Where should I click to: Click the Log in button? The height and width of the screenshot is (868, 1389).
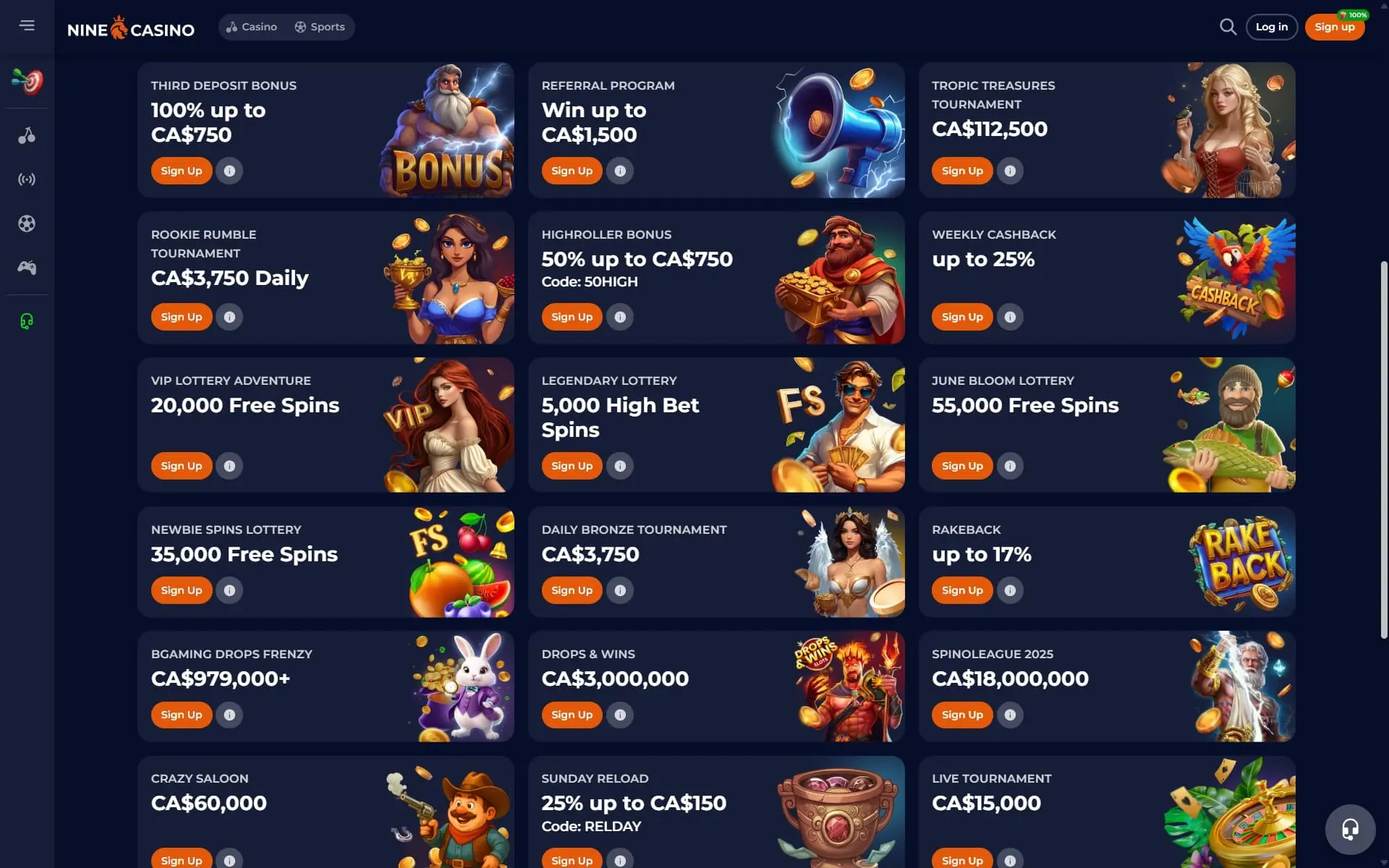point(1272,27)
